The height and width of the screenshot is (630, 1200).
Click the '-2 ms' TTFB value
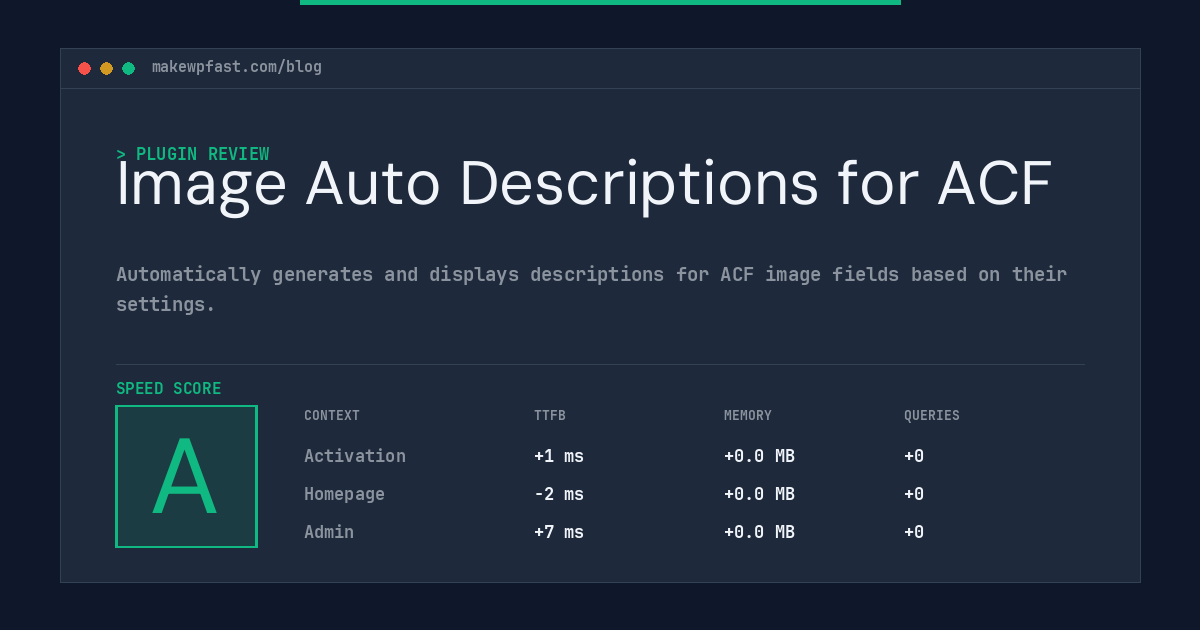click(x=559, y=494)
